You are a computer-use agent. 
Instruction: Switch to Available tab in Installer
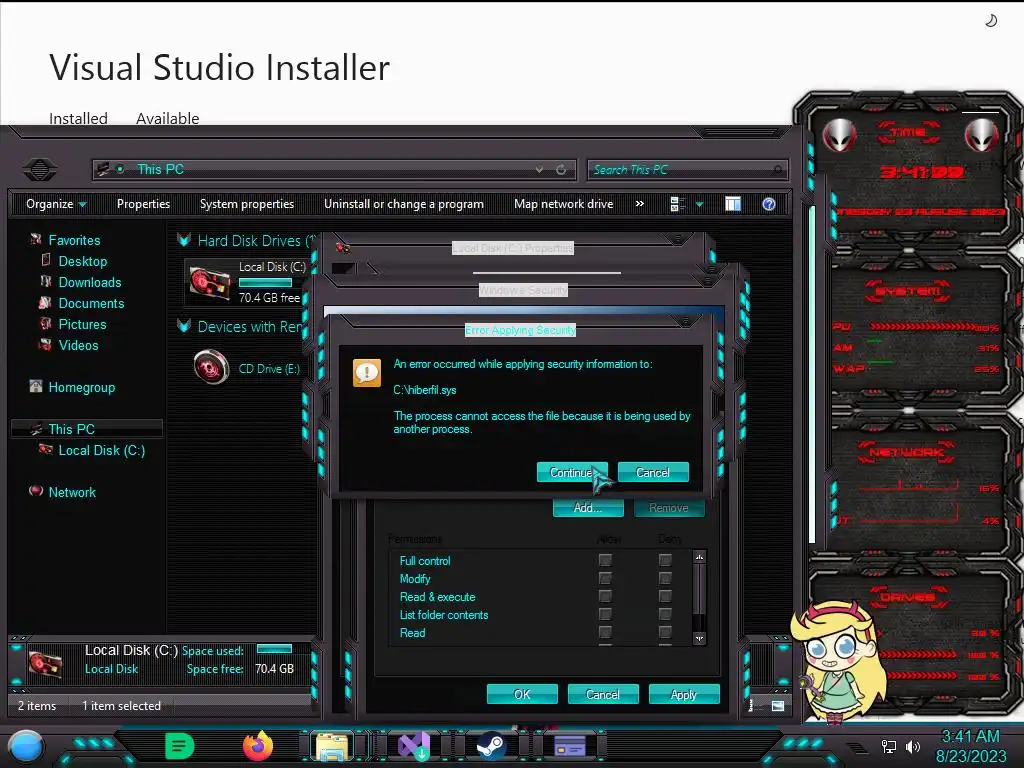[x=168, y=118]
